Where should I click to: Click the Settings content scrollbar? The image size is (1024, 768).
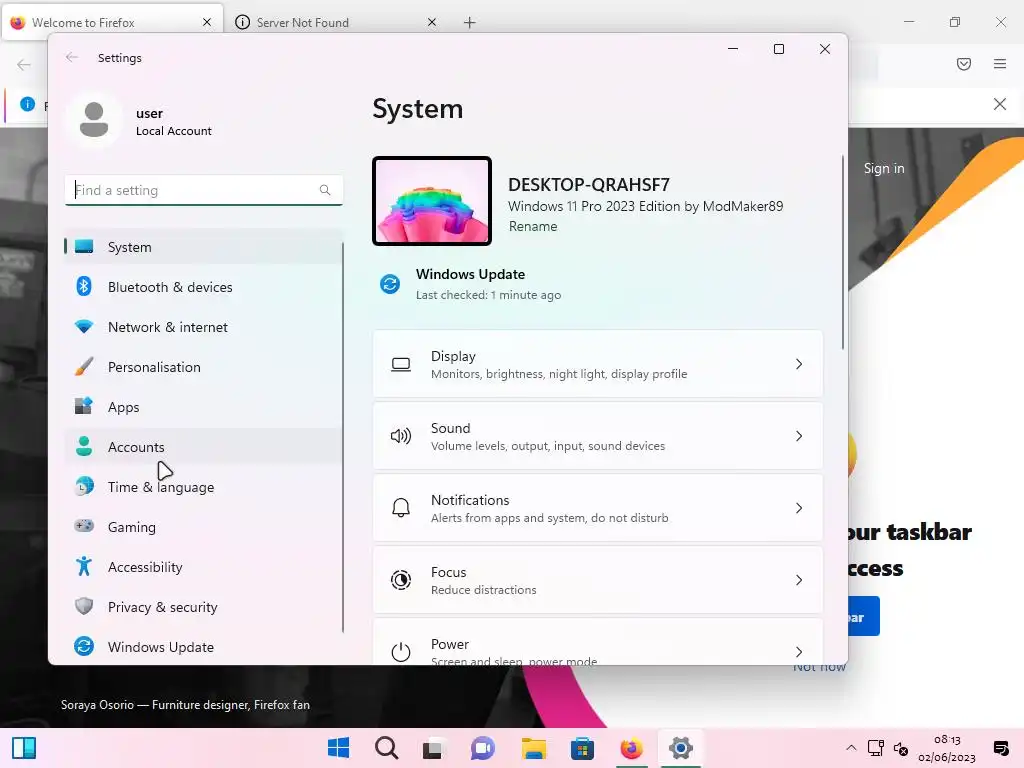(x=843, y=252)
